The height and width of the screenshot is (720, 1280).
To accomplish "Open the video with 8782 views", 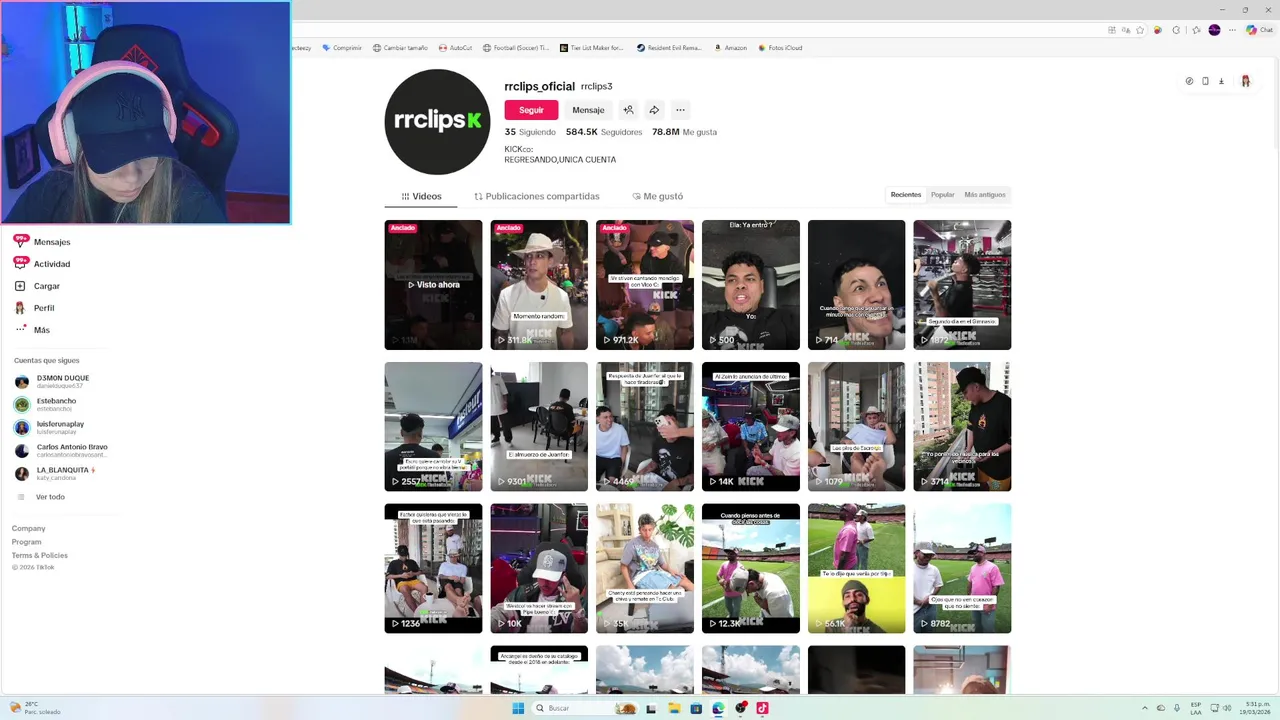I will pyautogui.click(x=962, y=569).
